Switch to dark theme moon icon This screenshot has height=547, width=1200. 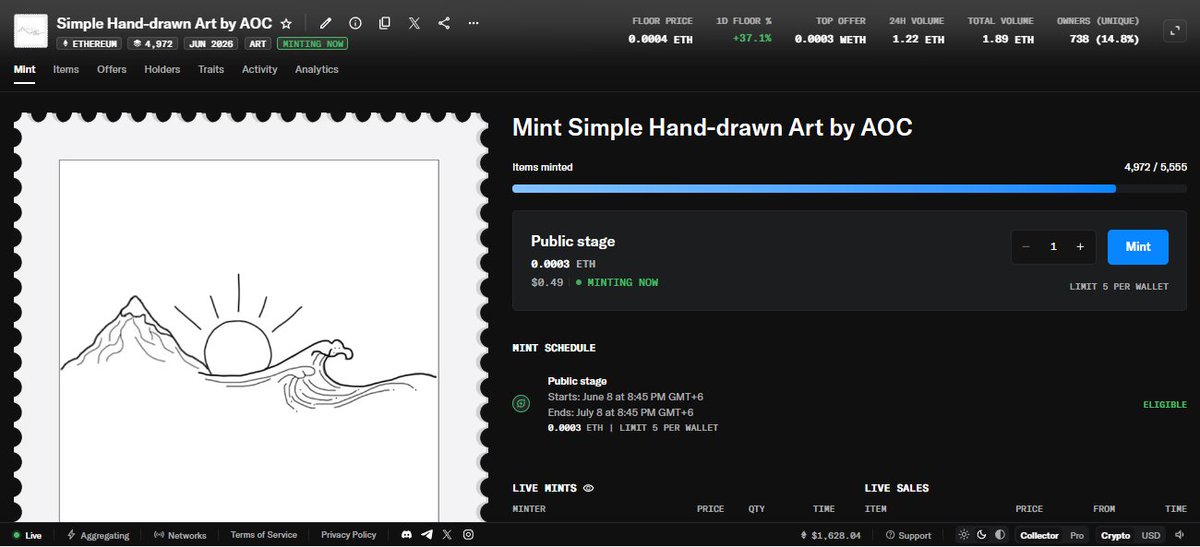tap(981, 535)
